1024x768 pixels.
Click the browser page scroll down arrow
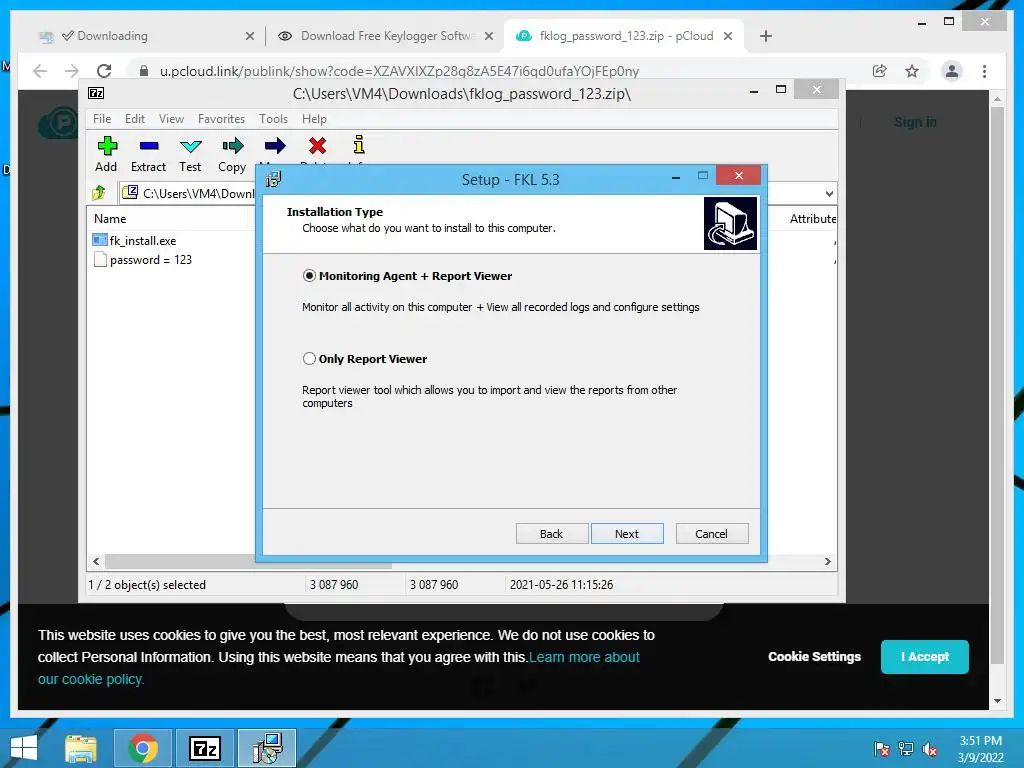(x=997, y=701)
